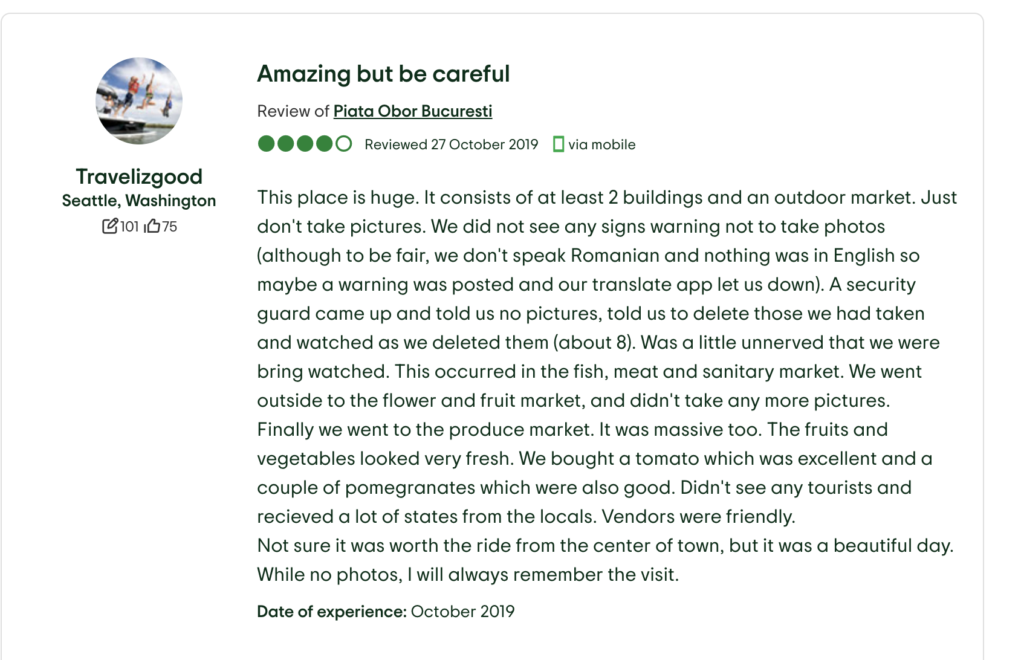Click the first green rating bubble
1024x660 pixels.
pyautogui.click(x=266, y=144)
